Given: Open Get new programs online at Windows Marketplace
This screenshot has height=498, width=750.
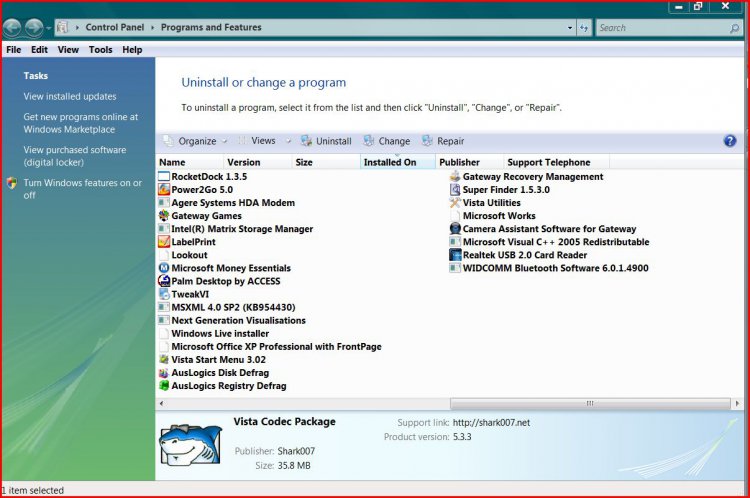Looking at the screenshot, I should (x=80, y=123).
